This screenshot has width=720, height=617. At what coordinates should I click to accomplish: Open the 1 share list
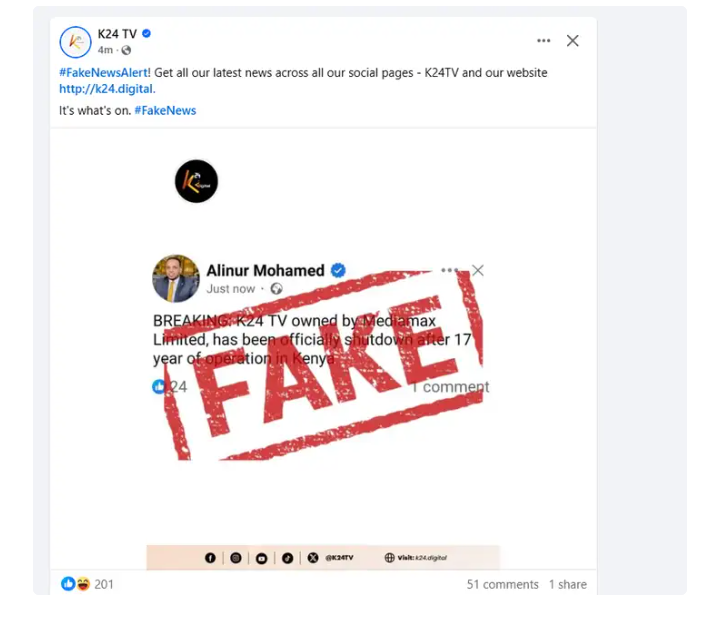point(567,584)
